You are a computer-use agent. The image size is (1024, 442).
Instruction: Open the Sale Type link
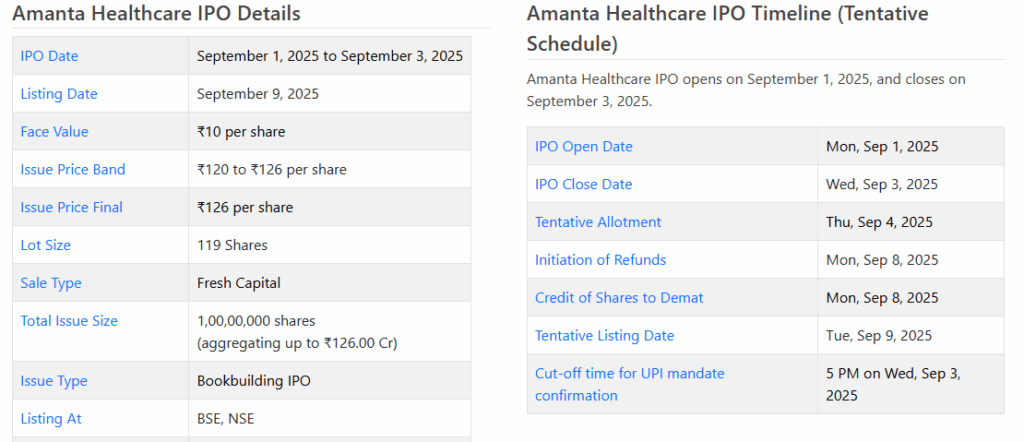coord(51,283)
